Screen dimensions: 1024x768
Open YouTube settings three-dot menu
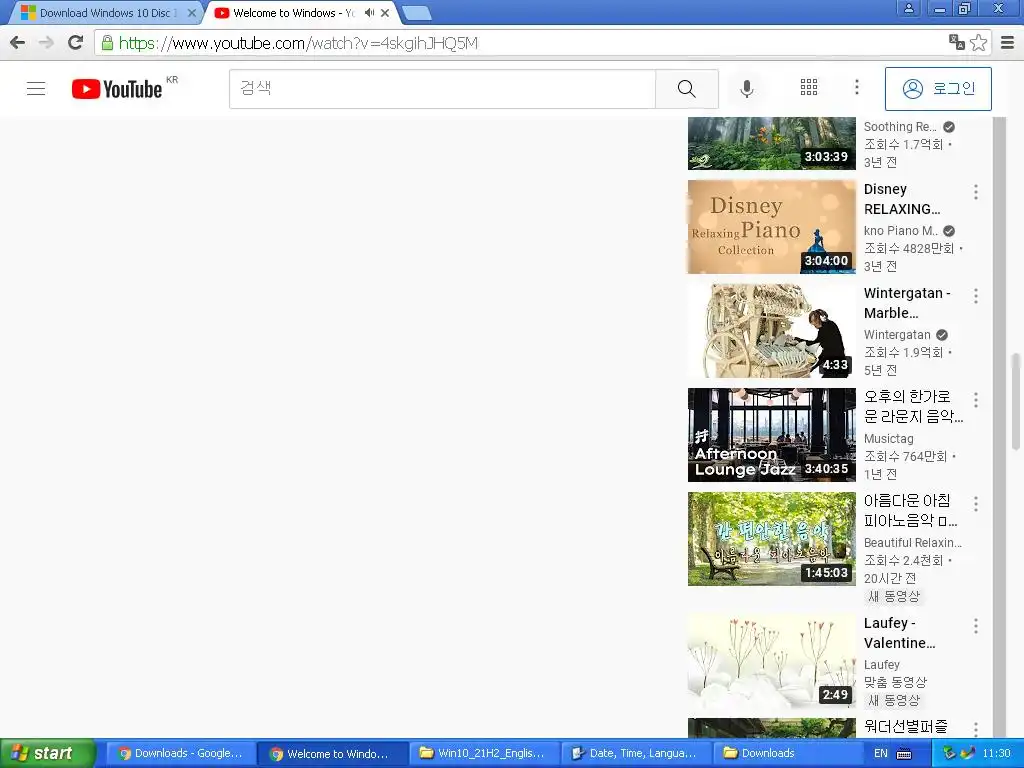tap(856, 88)
